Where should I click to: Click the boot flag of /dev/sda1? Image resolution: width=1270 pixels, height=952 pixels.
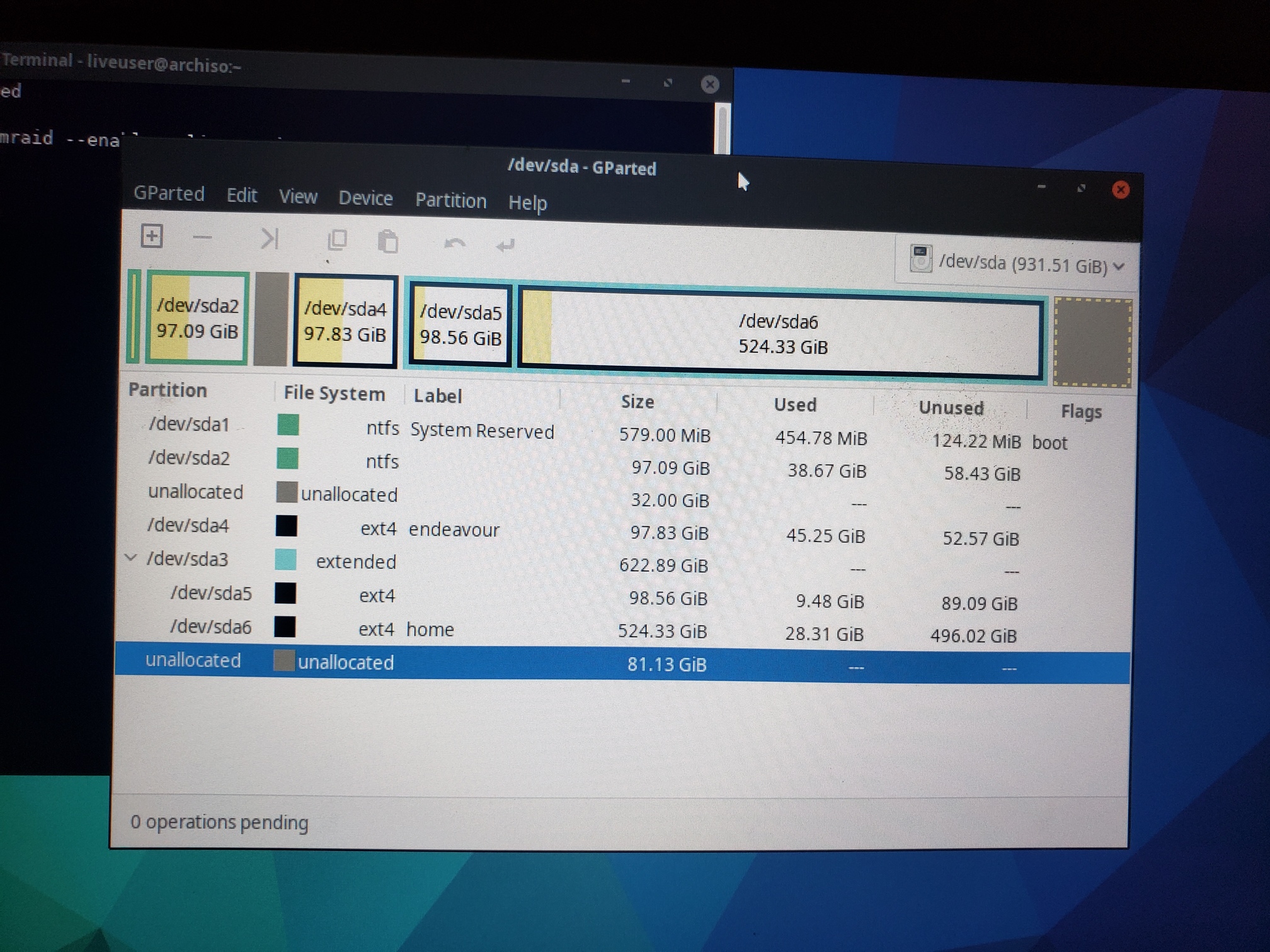pyautogui.click(x=1050, y=443)
